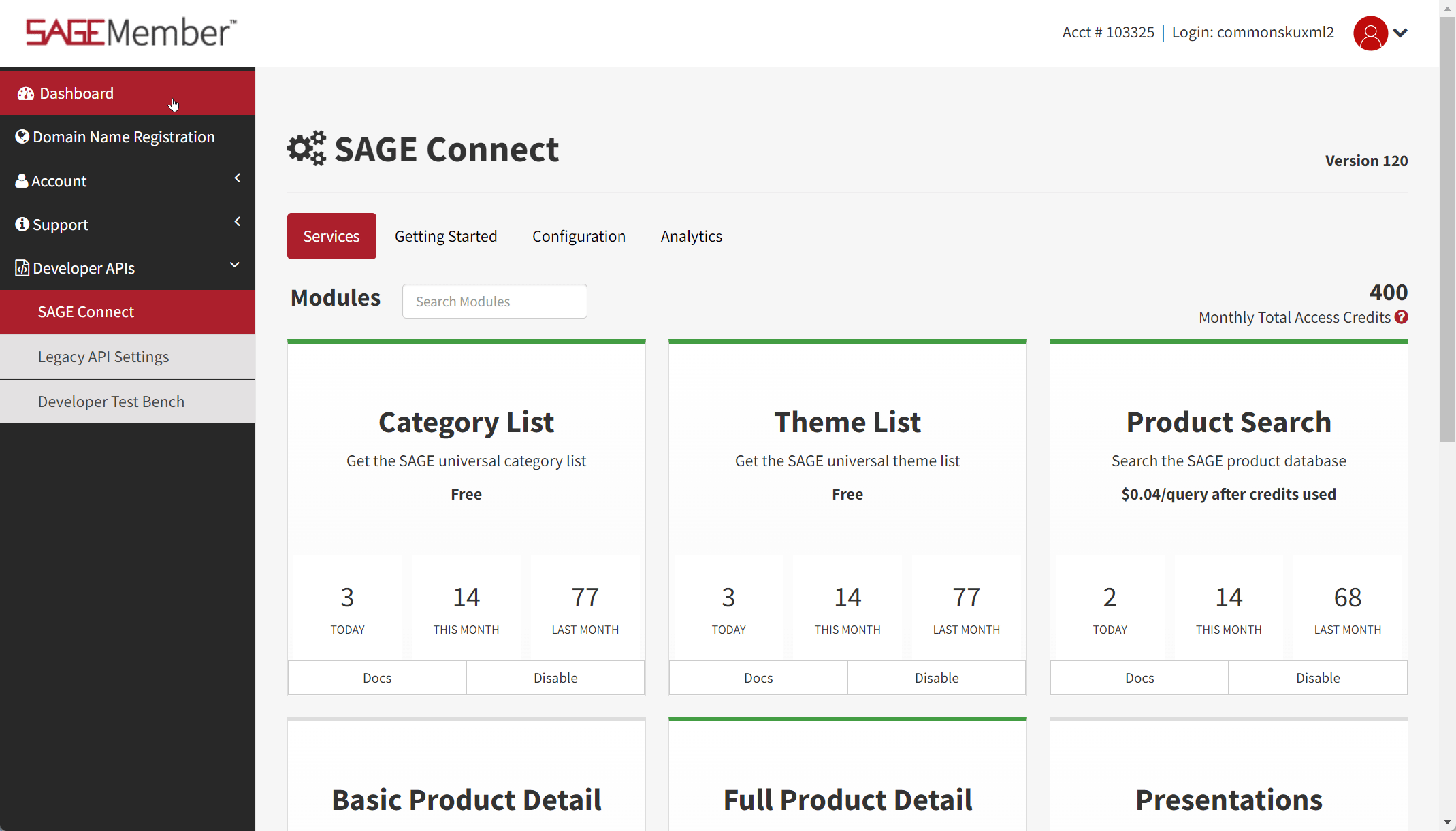Click the Dashboard gauge icon
1456x831 pixels.
[26, 94]
